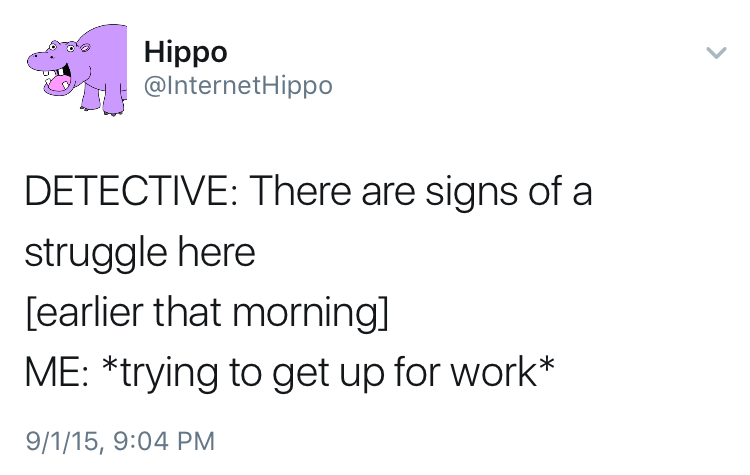This screenshot has height=475, width=750.
Task: Click the hippo avatar's purple legs
Action: (103, 99)
